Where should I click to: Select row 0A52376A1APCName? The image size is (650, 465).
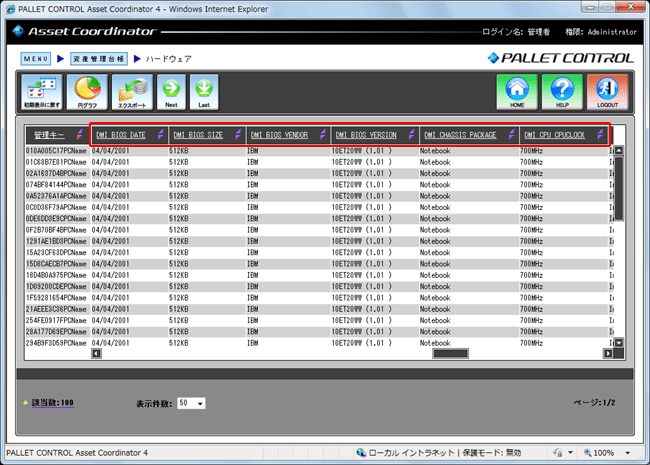tap(319, 196)
